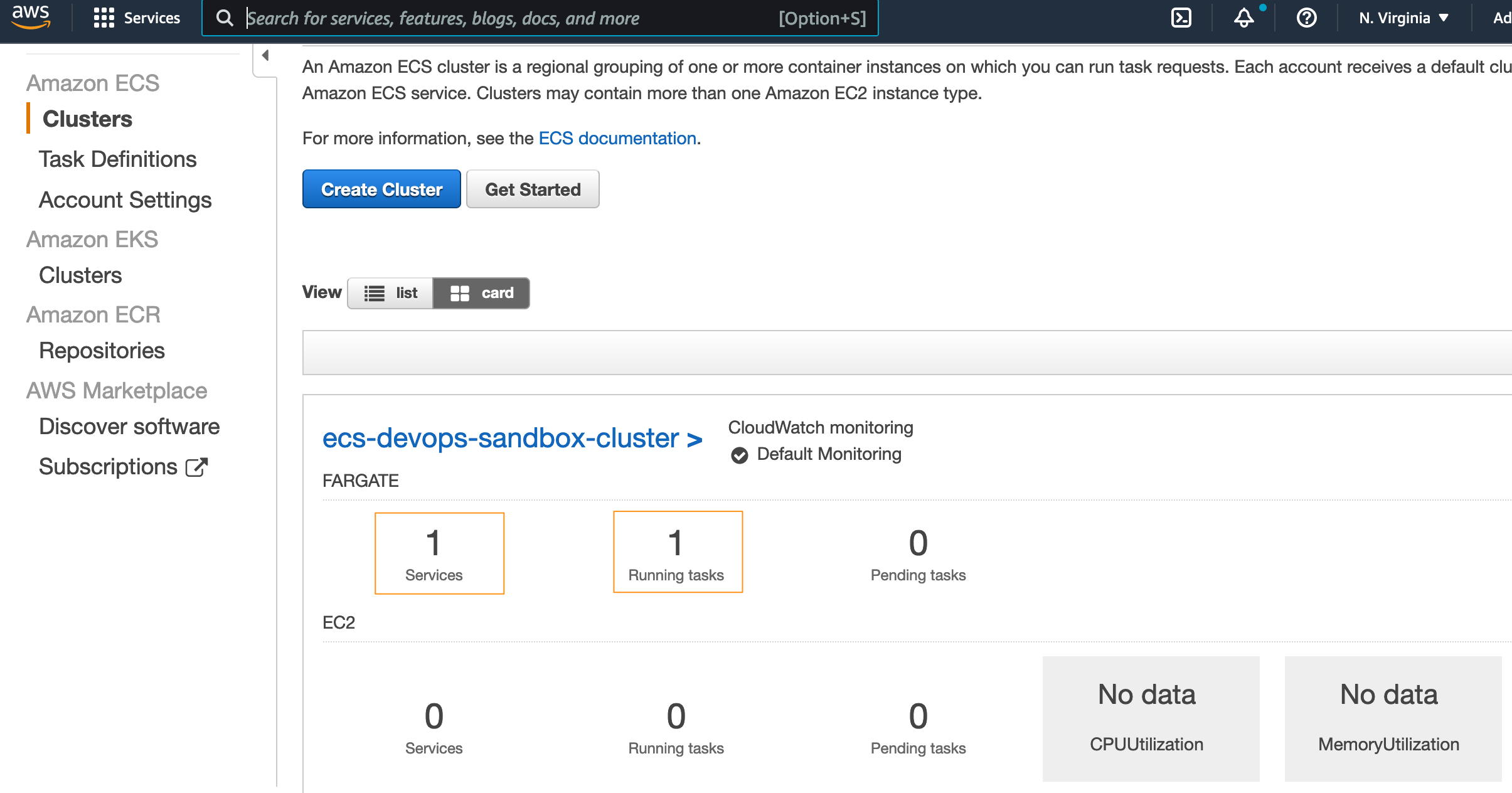
Task: Open the help question mark menu
Action: 1306,18
